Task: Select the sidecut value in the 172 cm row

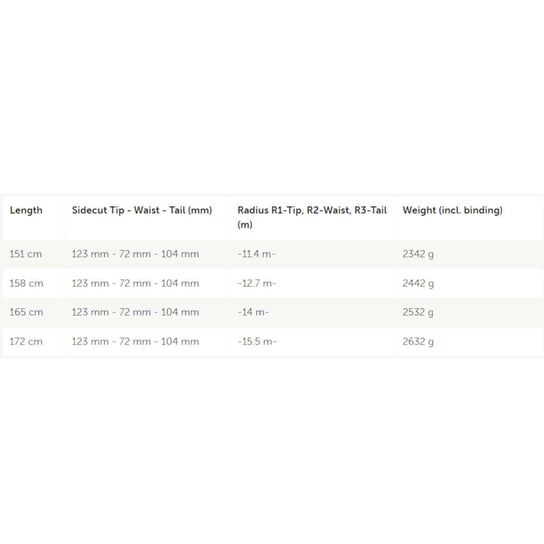Action: pos(135,342)
